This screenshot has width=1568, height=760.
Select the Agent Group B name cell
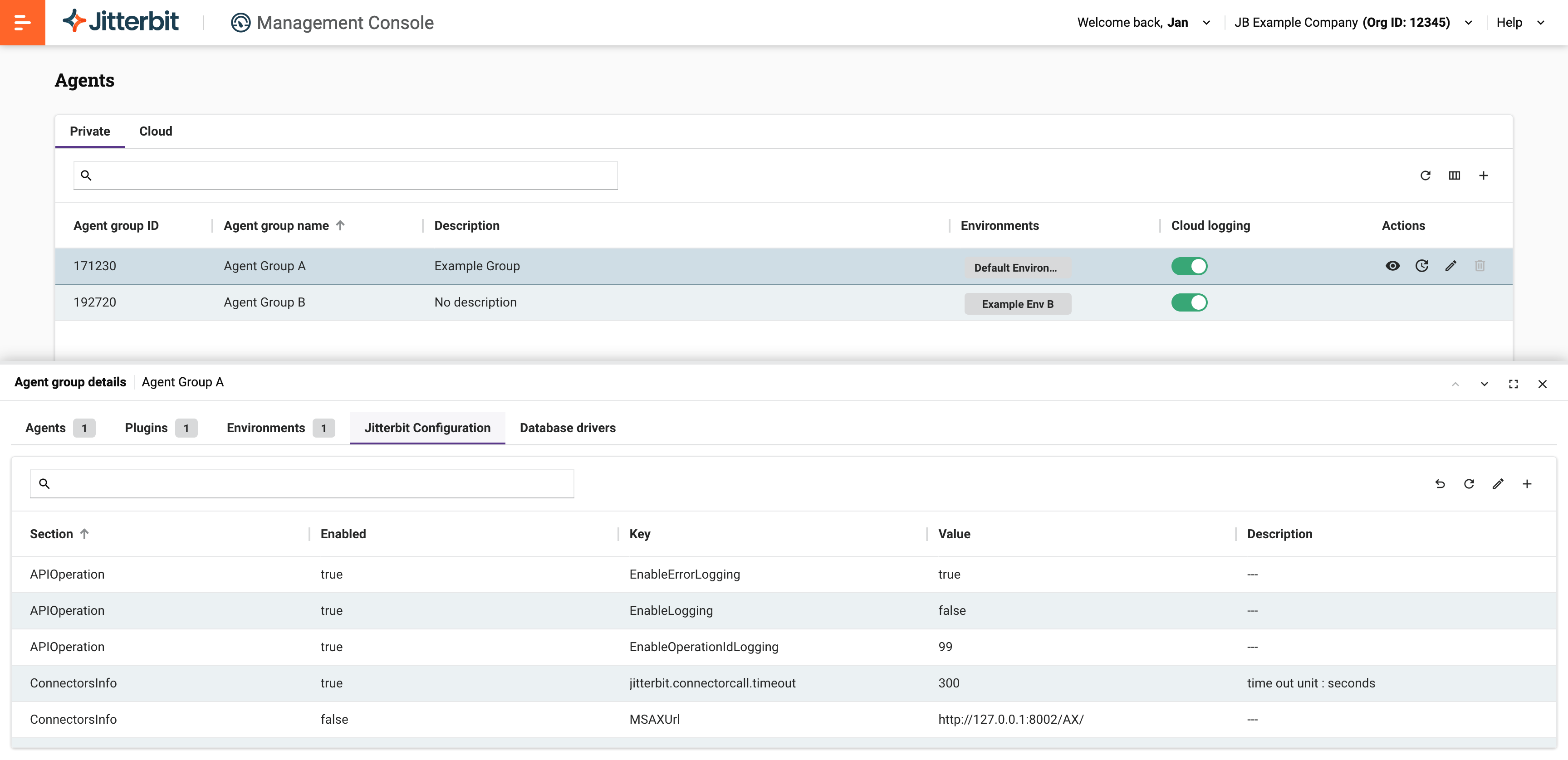point(264,302)
